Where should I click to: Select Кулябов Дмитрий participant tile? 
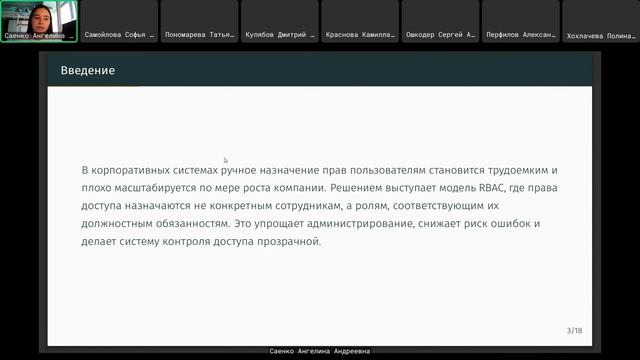click(x=280, y=21)
